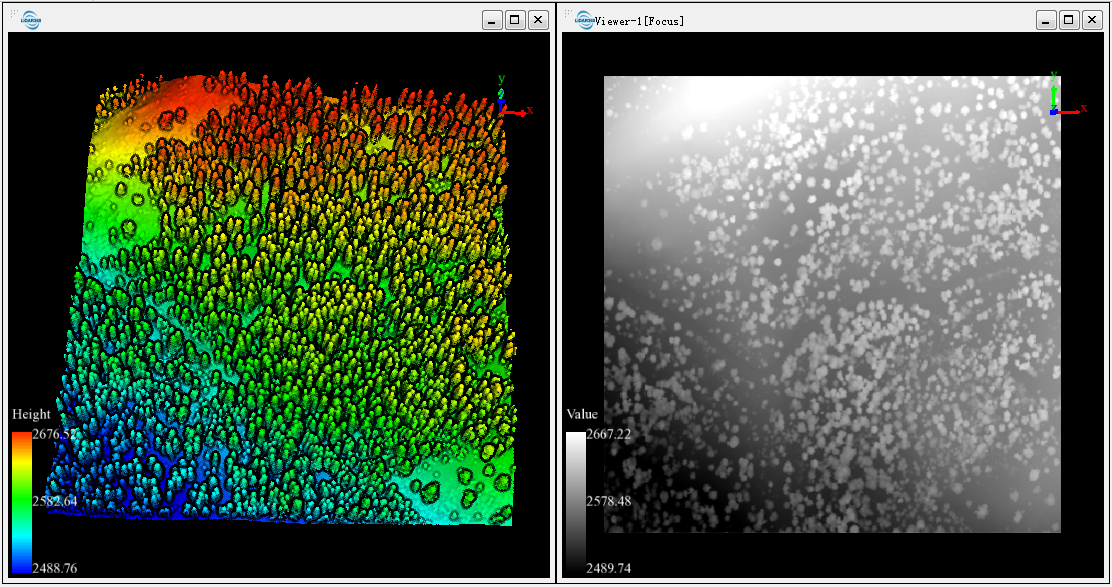Viewport: 1112px width, 587px height.
Task: Maximize the left point cloud viewer window
Action: click(x=515, y=20)
